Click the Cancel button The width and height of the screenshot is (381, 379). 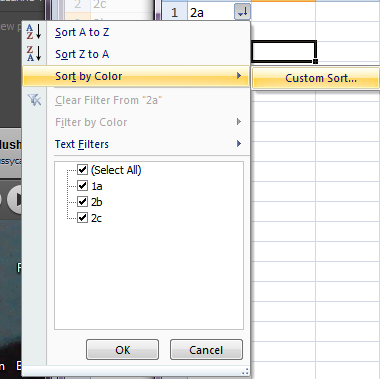[x=206, y=350]
